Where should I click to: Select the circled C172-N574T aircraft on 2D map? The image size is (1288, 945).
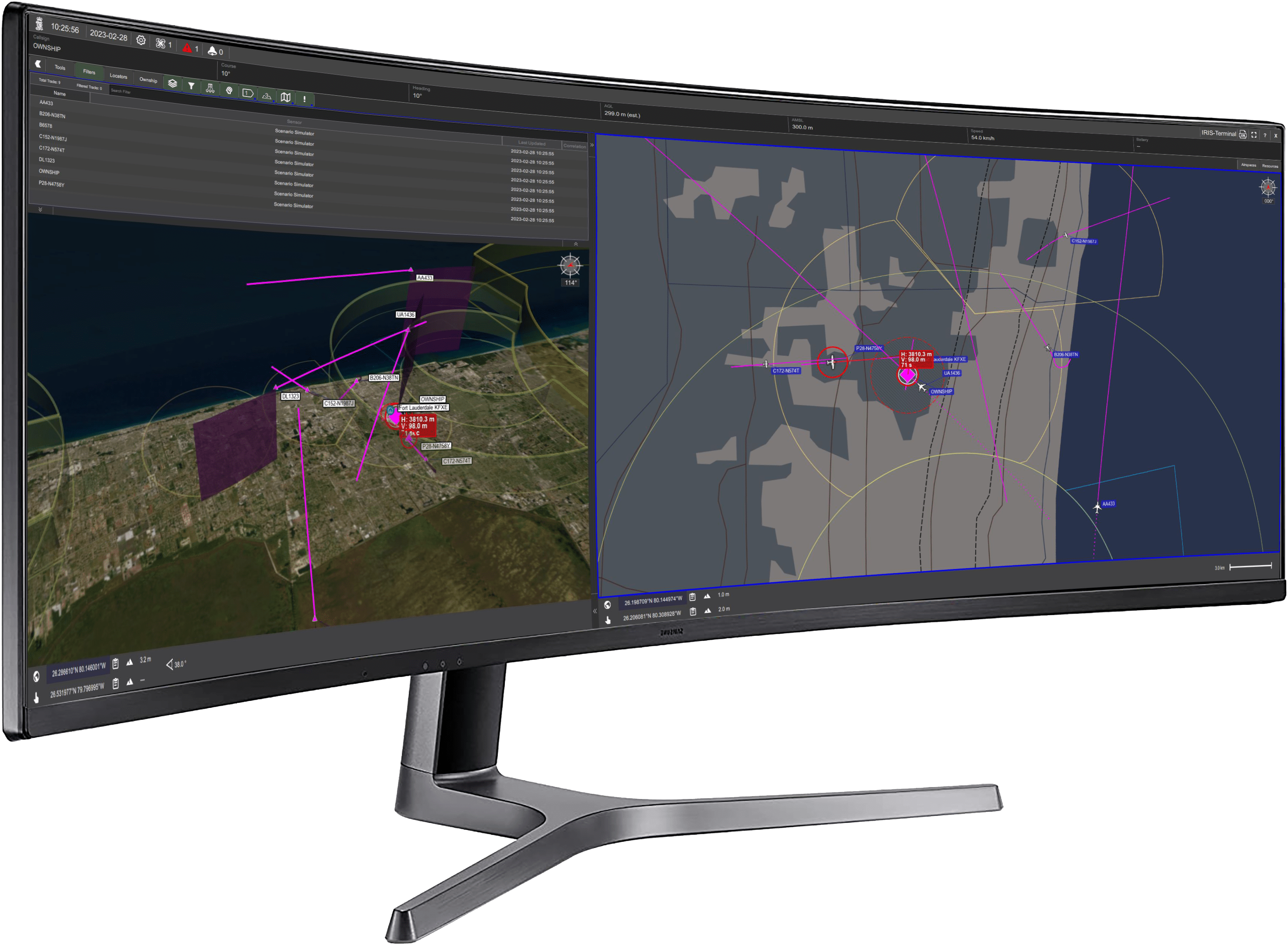[832, 362]
